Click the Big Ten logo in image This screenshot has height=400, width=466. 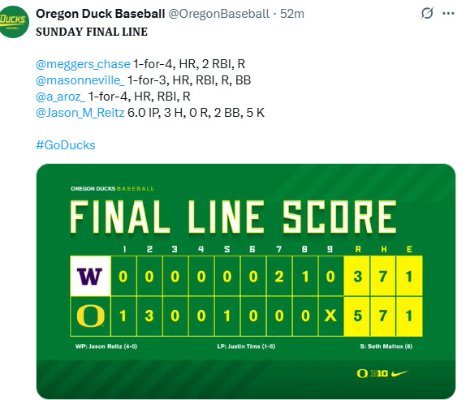[x=379, y=374]
